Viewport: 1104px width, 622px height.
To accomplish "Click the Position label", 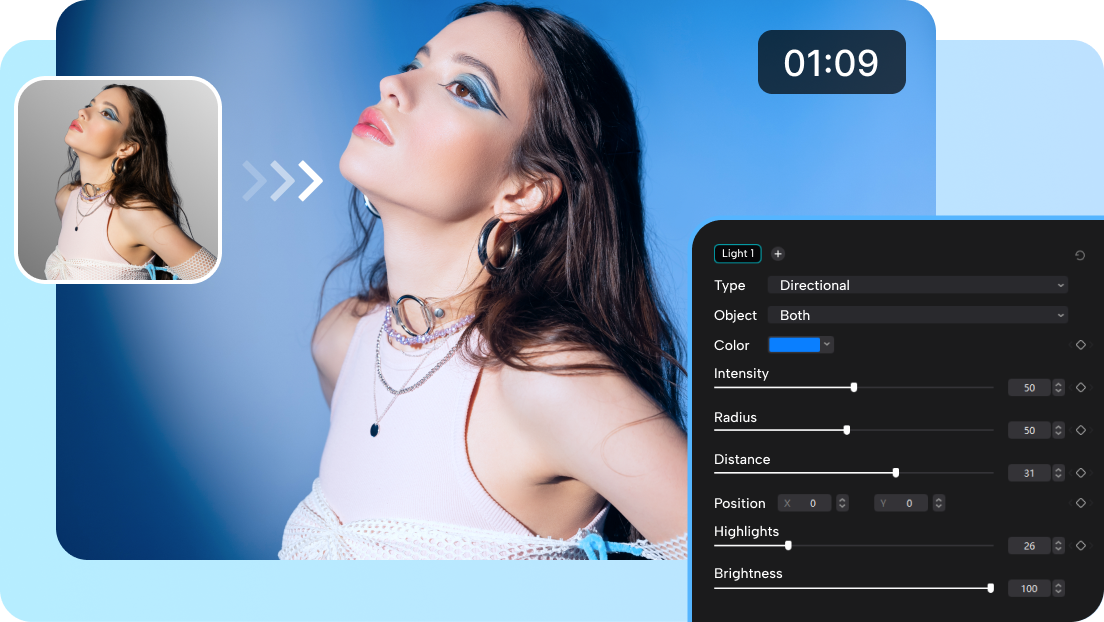I will pos(739,503).
